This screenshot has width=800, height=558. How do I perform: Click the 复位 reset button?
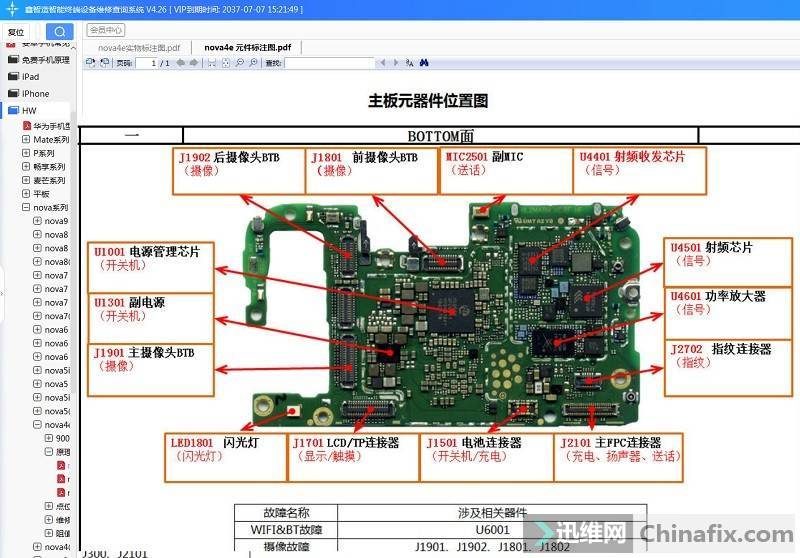tap(16, 32)
